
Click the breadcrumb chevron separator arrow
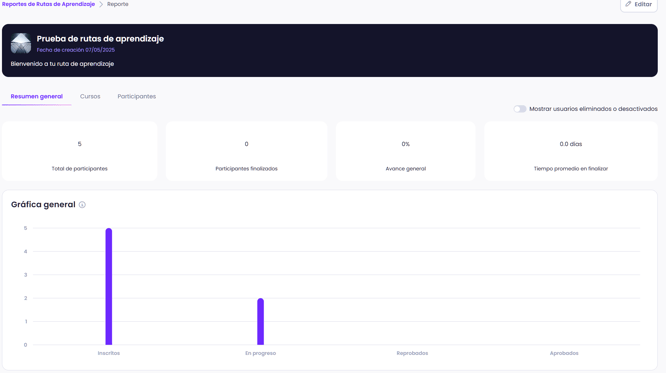click(x=101, y=4)
